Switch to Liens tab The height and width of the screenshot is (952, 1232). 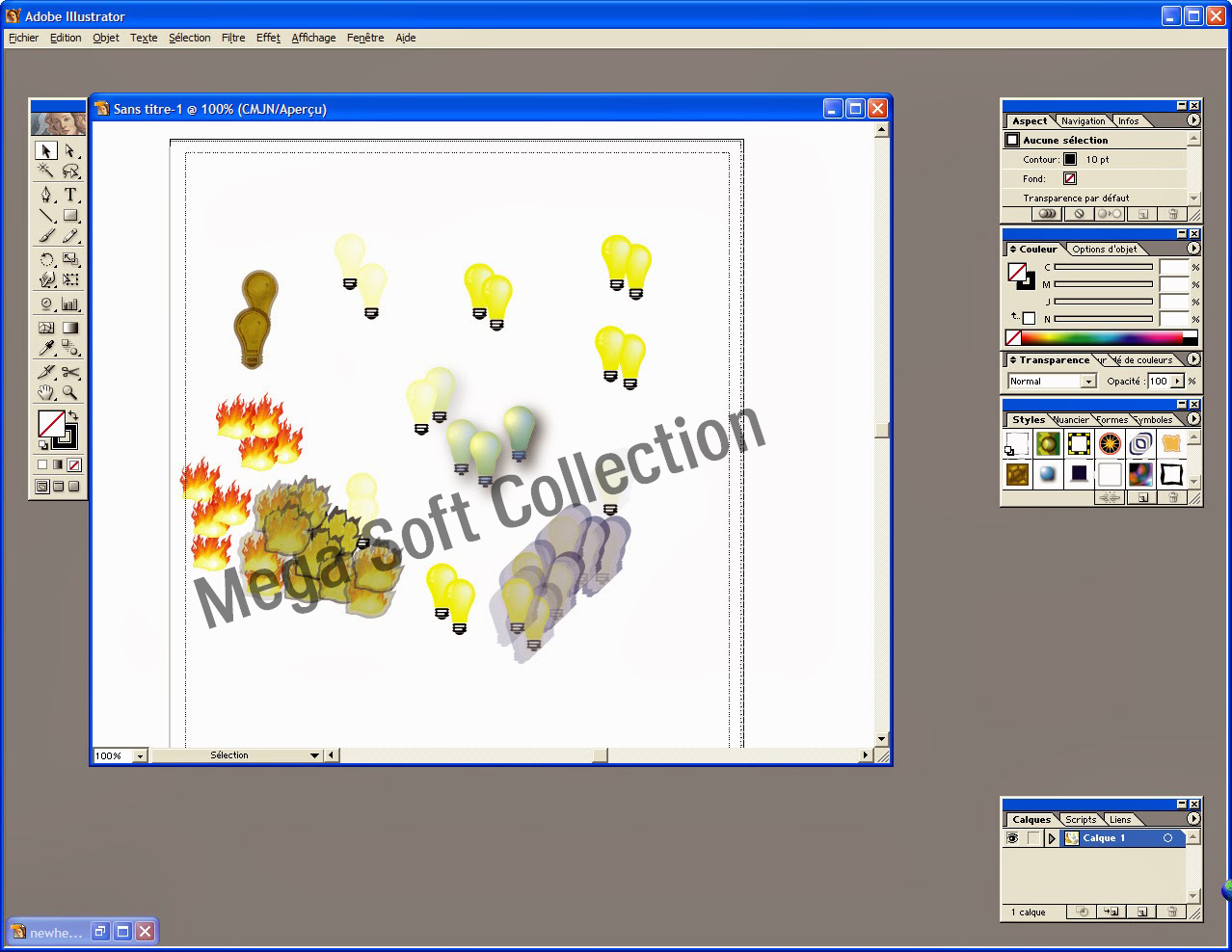pos(1120,820)
